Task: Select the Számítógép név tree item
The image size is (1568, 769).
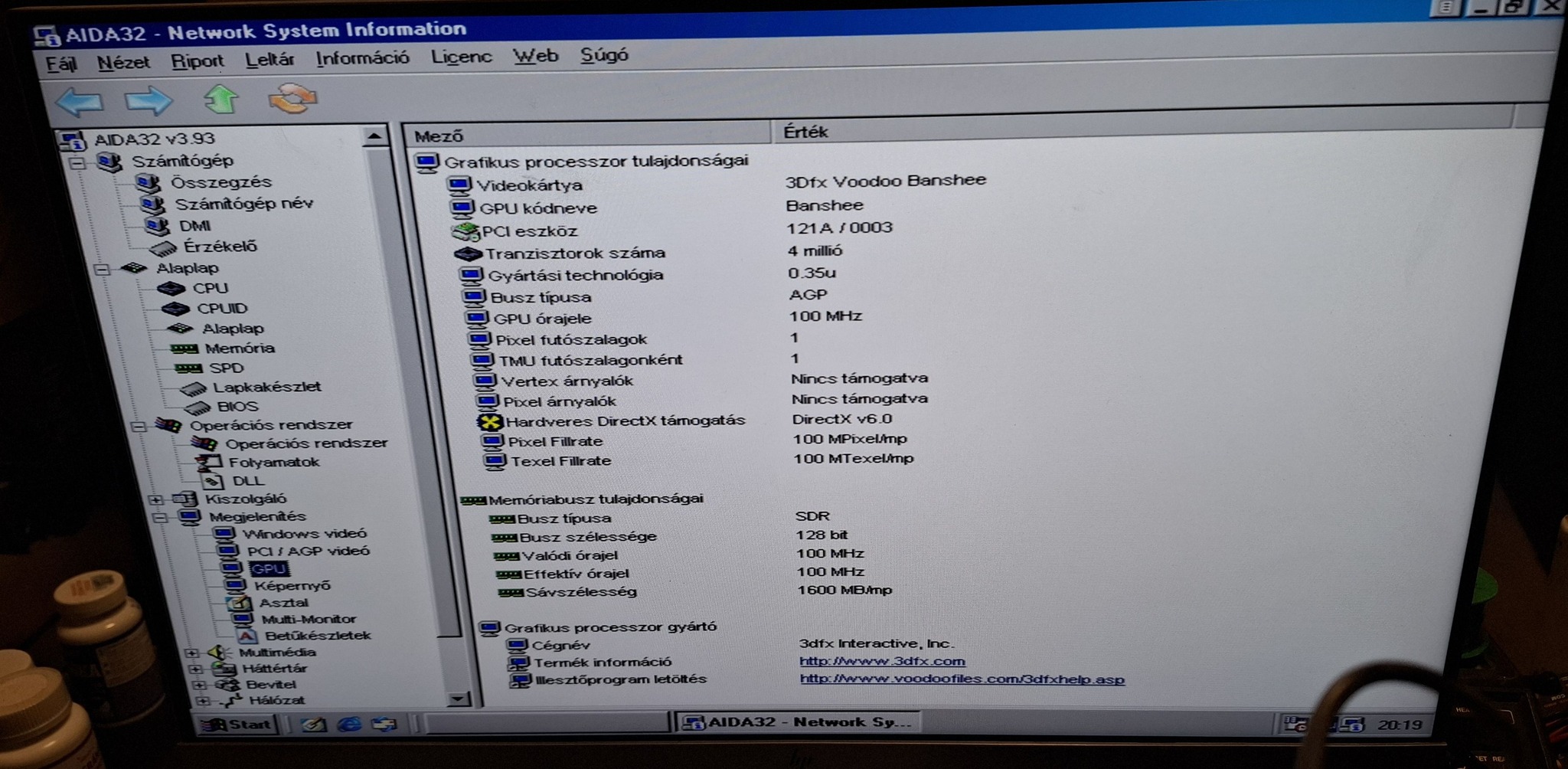Action: click(244, 204)
